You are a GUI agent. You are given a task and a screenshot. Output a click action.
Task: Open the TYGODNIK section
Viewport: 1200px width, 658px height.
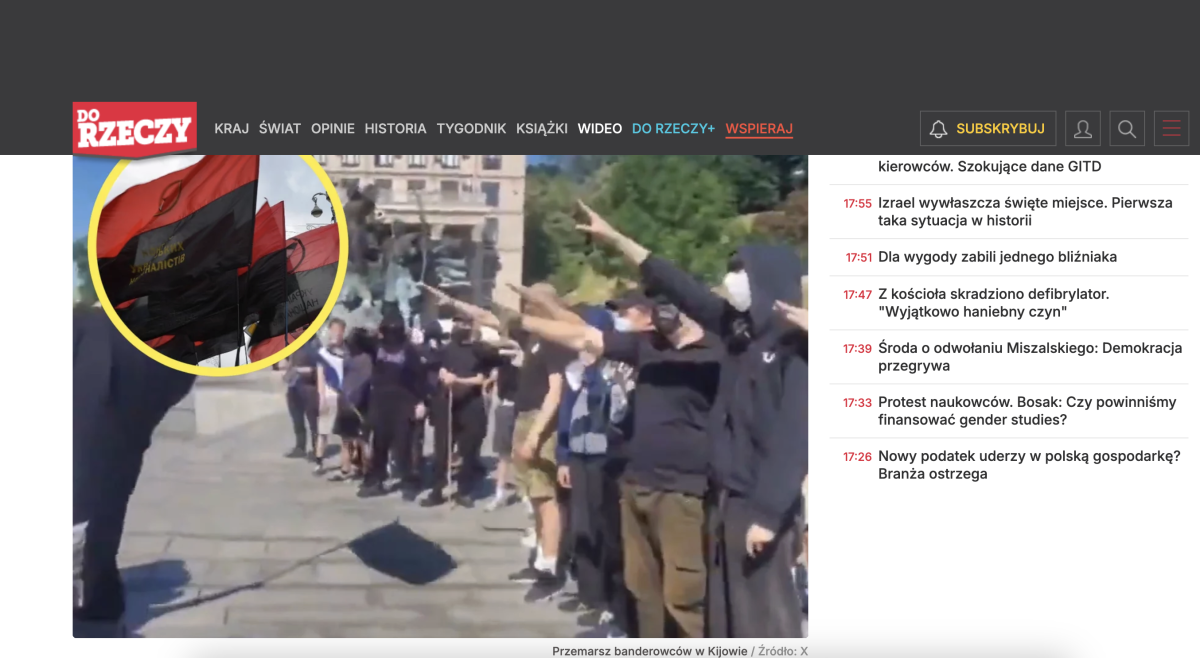pyautogui.click(x=471, y=129)
